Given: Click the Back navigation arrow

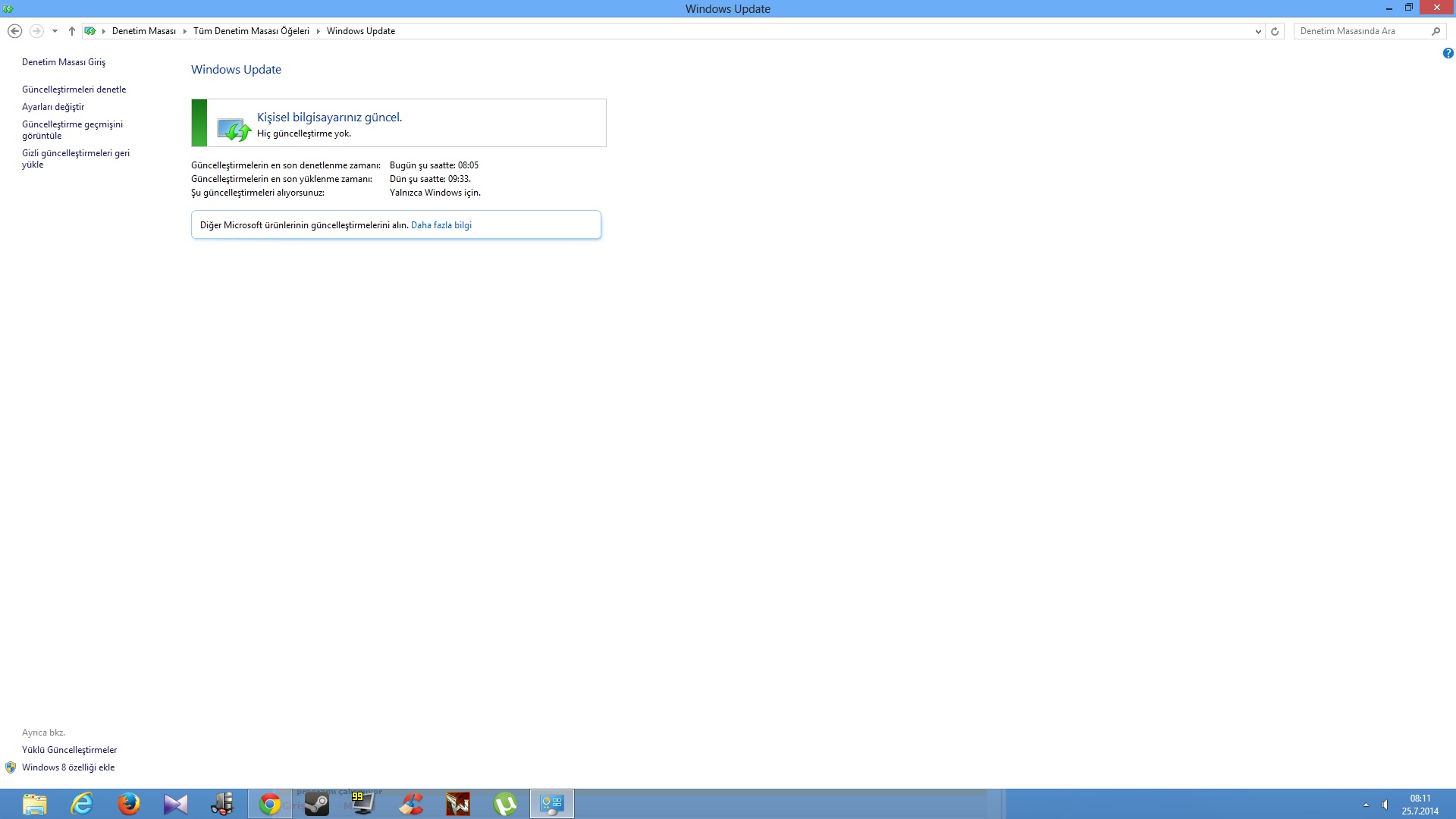Looking at the screenshot, I should coord(14,31).
